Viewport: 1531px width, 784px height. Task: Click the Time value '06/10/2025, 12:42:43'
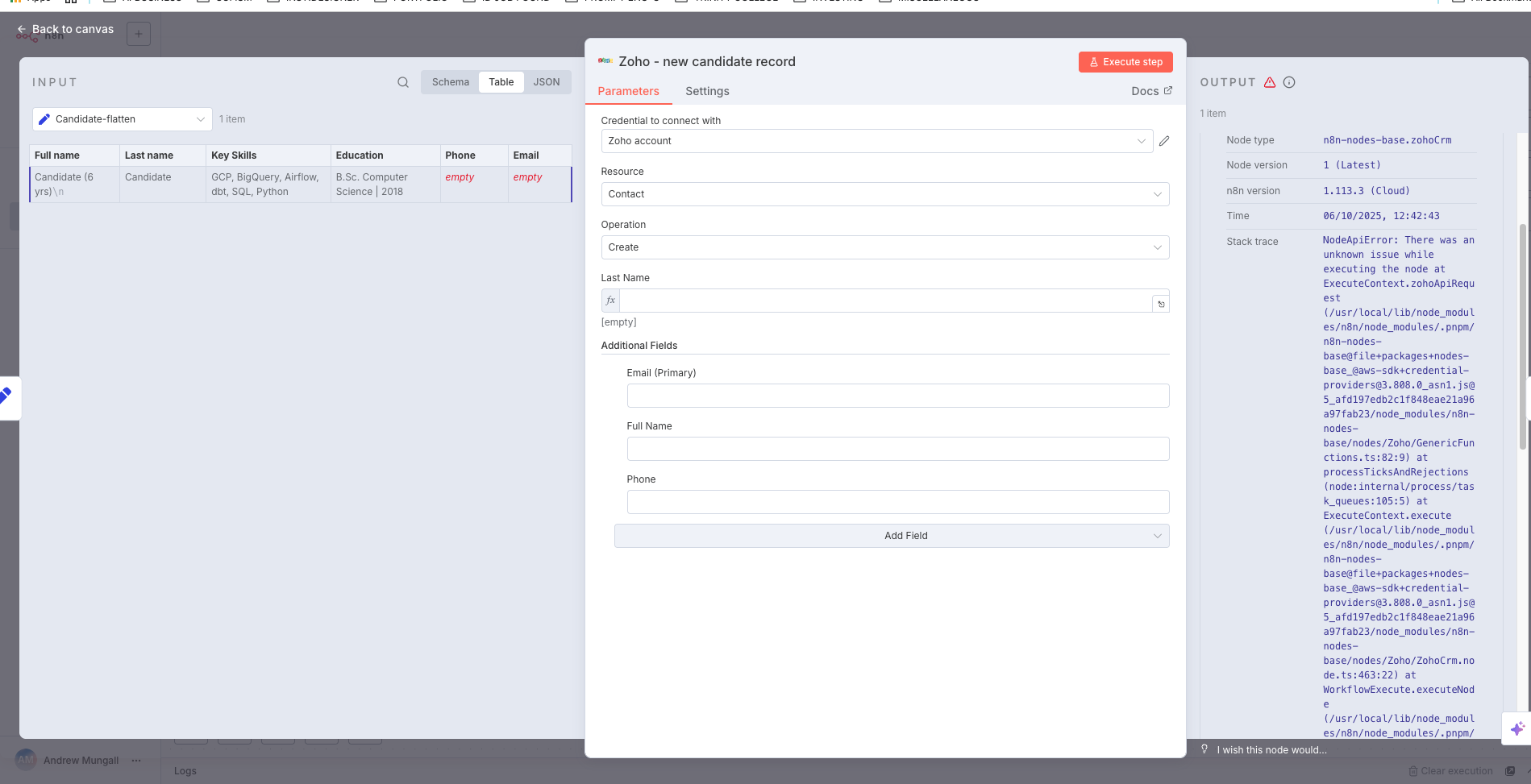(x=1381, y=216)
